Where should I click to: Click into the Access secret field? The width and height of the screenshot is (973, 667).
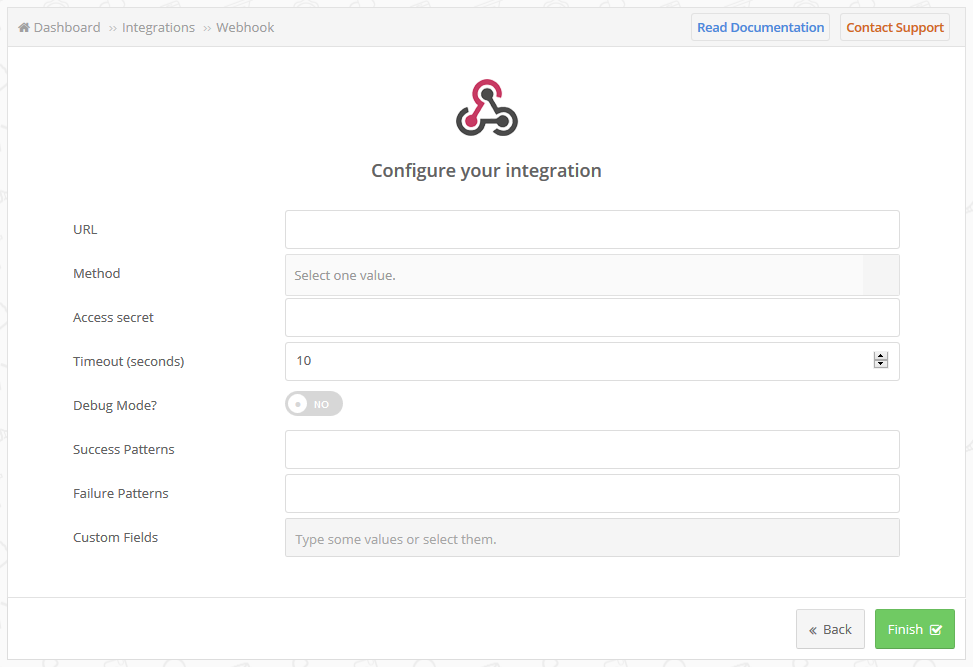tap(592, 318)
